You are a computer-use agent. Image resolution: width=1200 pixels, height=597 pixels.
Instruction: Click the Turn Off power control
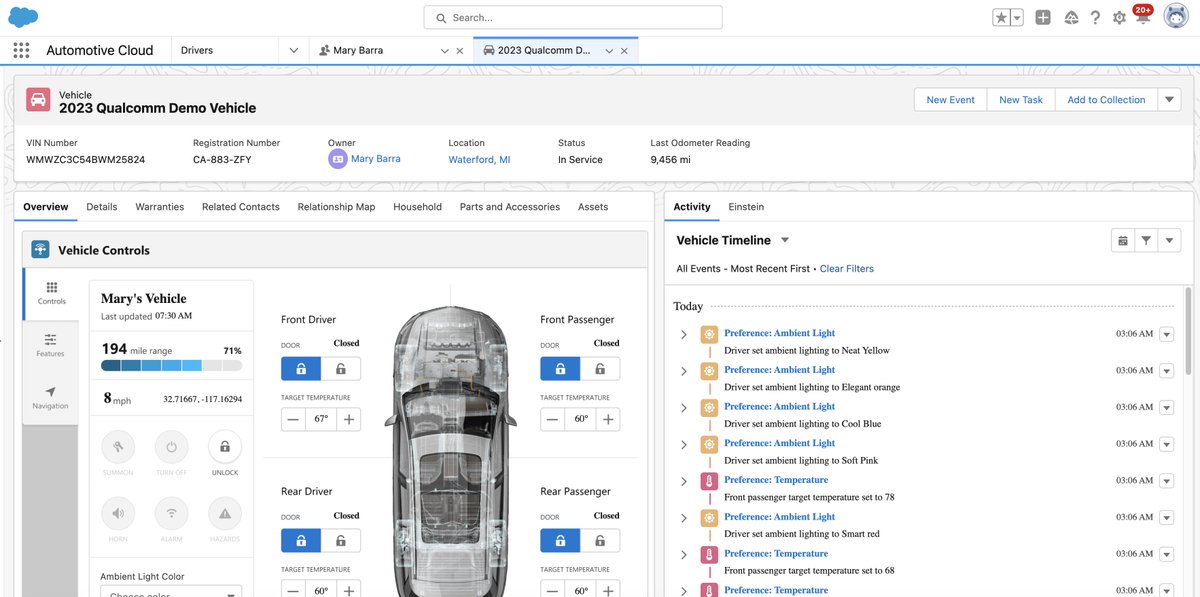(171, 448)
